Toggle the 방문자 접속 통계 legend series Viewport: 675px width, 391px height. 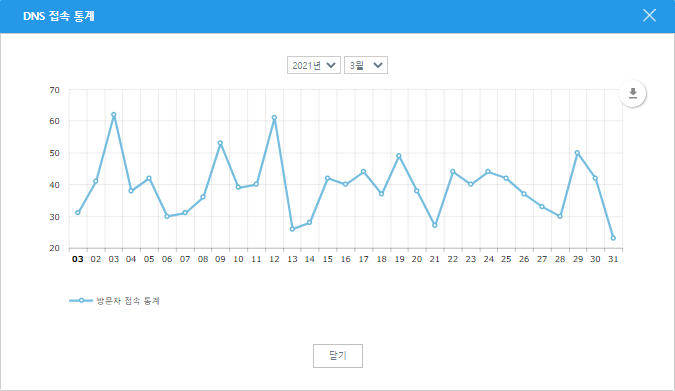[115, 301]
